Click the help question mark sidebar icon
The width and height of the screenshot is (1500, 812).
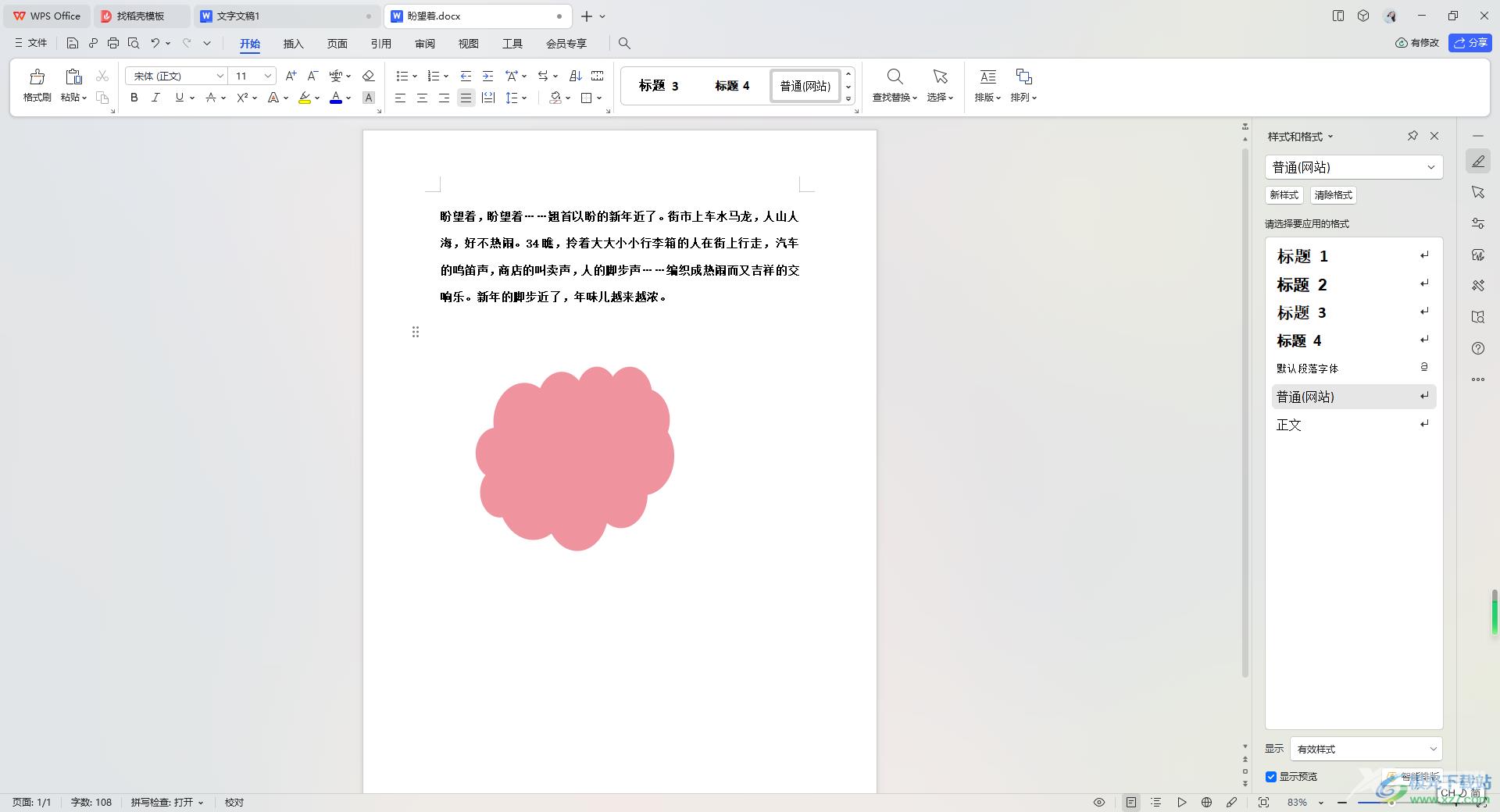pos(1478,348)
